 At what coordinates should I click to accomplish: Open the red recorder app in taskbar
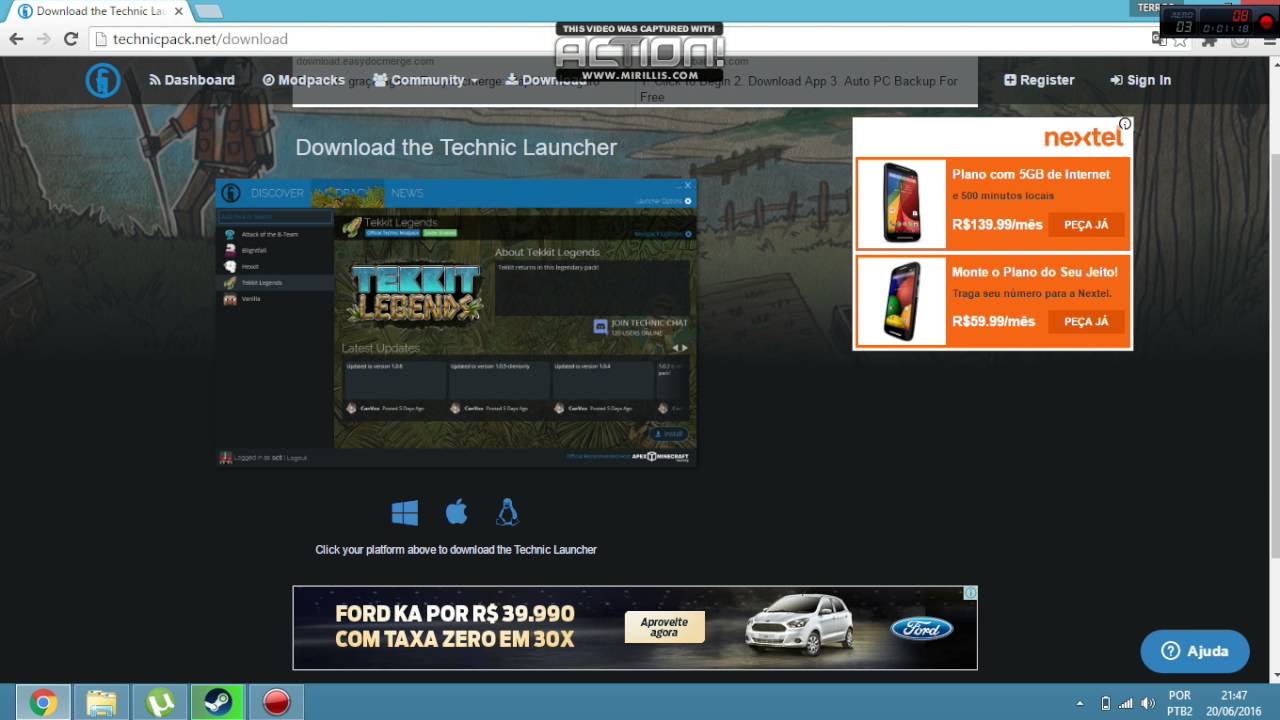[x=276, y=703]
